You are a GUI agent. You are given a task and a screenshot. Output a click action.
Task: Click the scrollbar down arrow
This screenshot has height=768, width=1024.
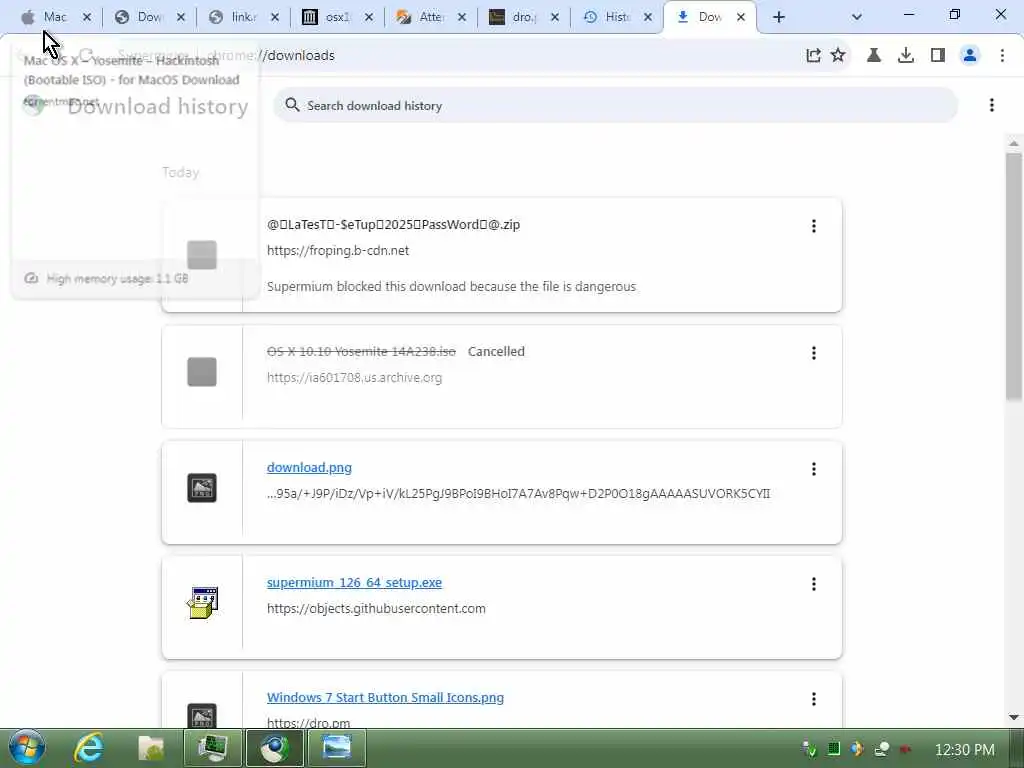point(1014,717)
